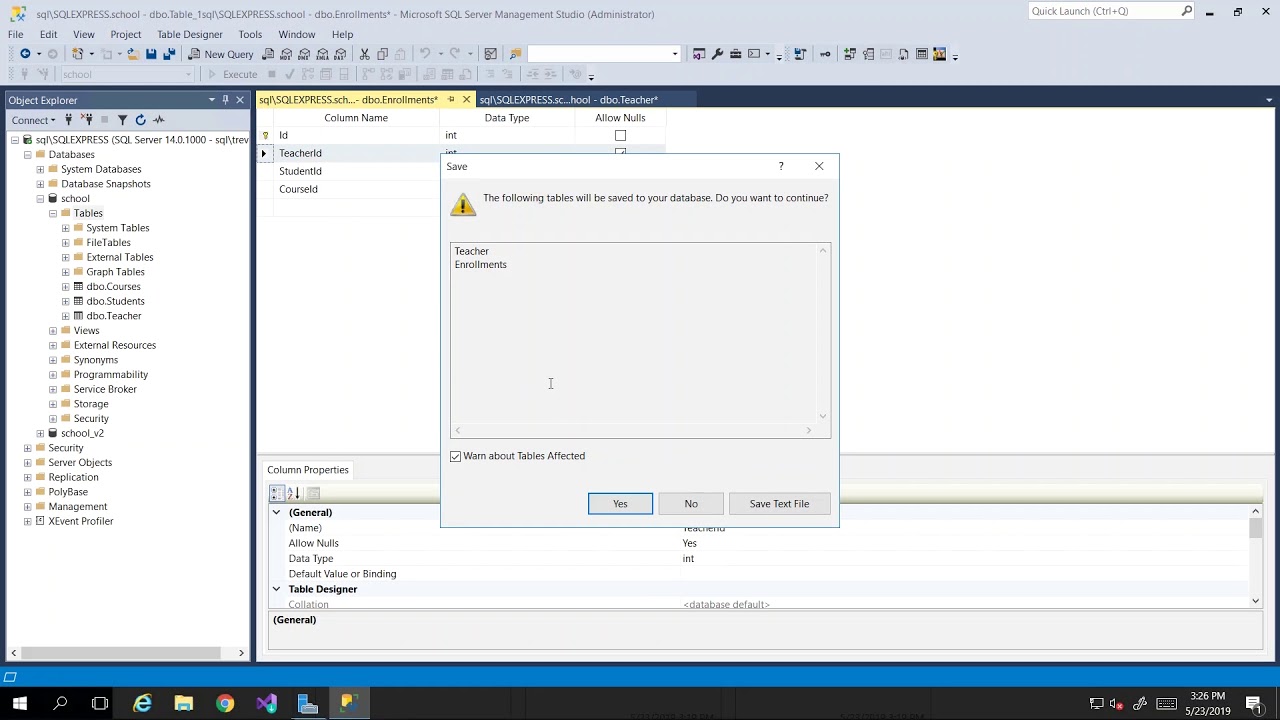Toggle Allow Nulls checkbox for Id row
This screenshot has width=1280, height=720.
point(620,135)
